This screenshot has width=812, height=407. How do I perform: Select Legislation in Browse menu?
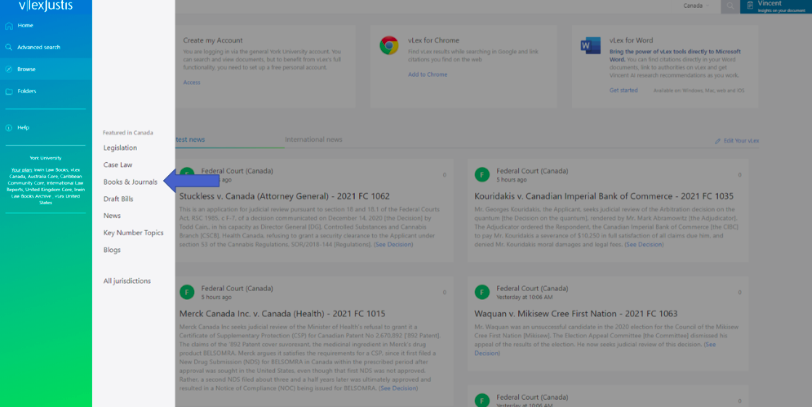point(120,148)
